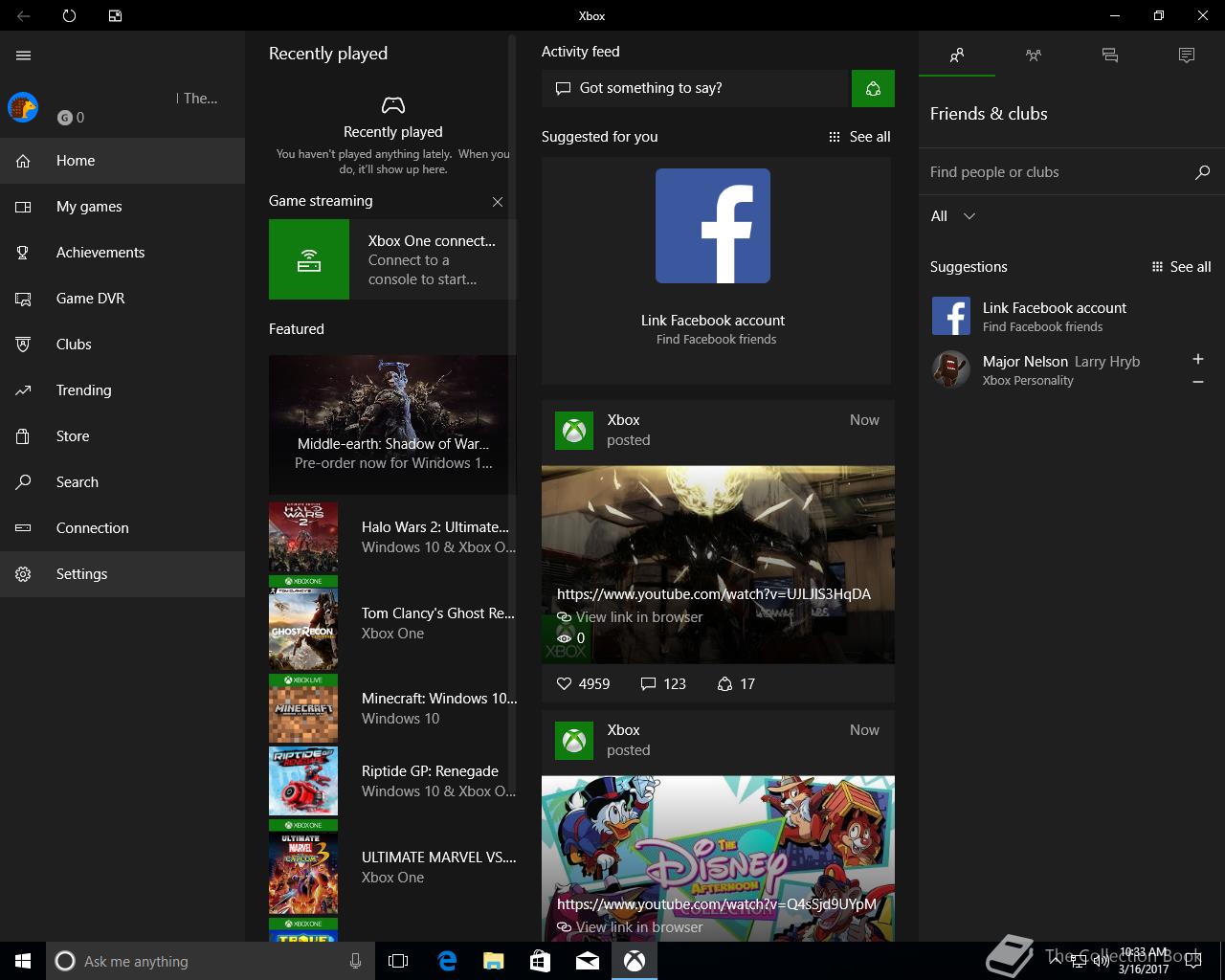Open File Explorer from taskbar

coord(494,961)
